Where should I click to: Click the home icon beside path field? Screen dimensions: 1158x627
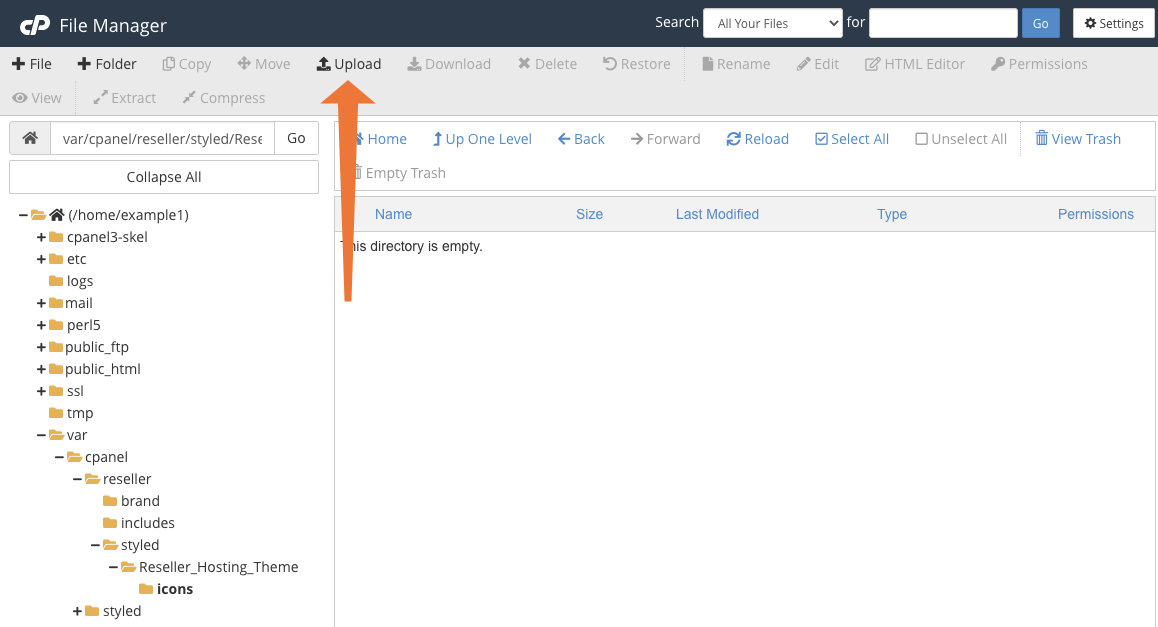[30, 139]
